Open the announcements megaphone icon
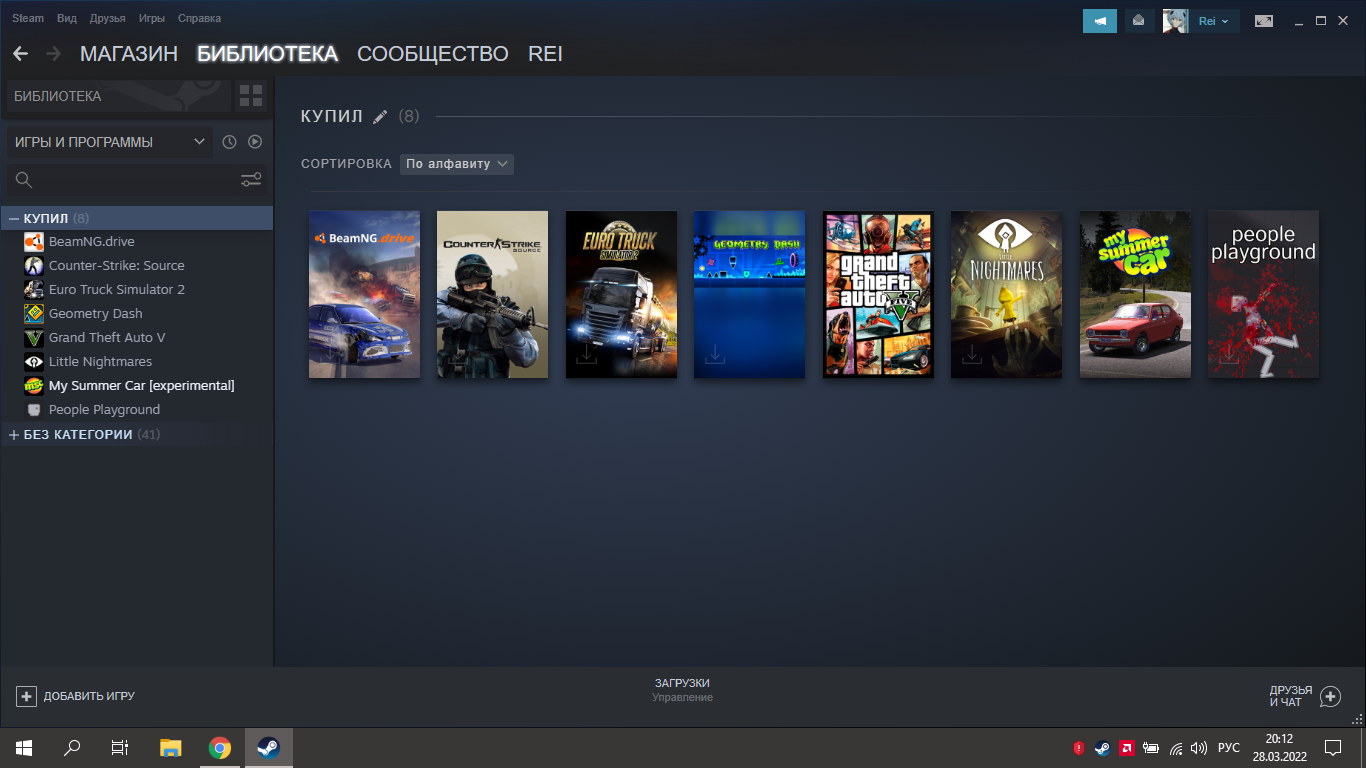Screen dimensions: 1366x768 click(1100, 21)
